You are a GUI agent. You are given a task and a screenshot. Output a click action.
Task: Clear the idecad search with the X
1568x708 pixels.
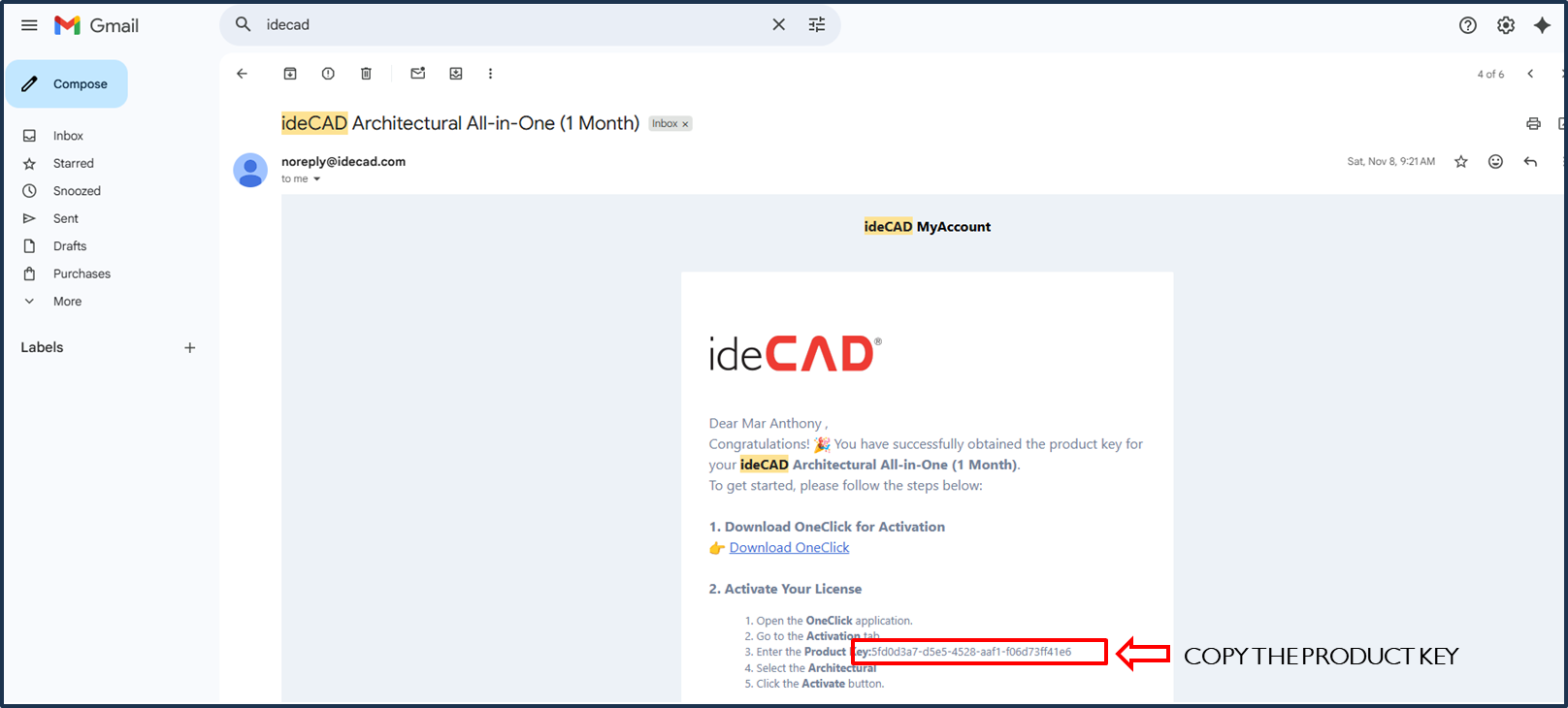(x=778, y=24)
